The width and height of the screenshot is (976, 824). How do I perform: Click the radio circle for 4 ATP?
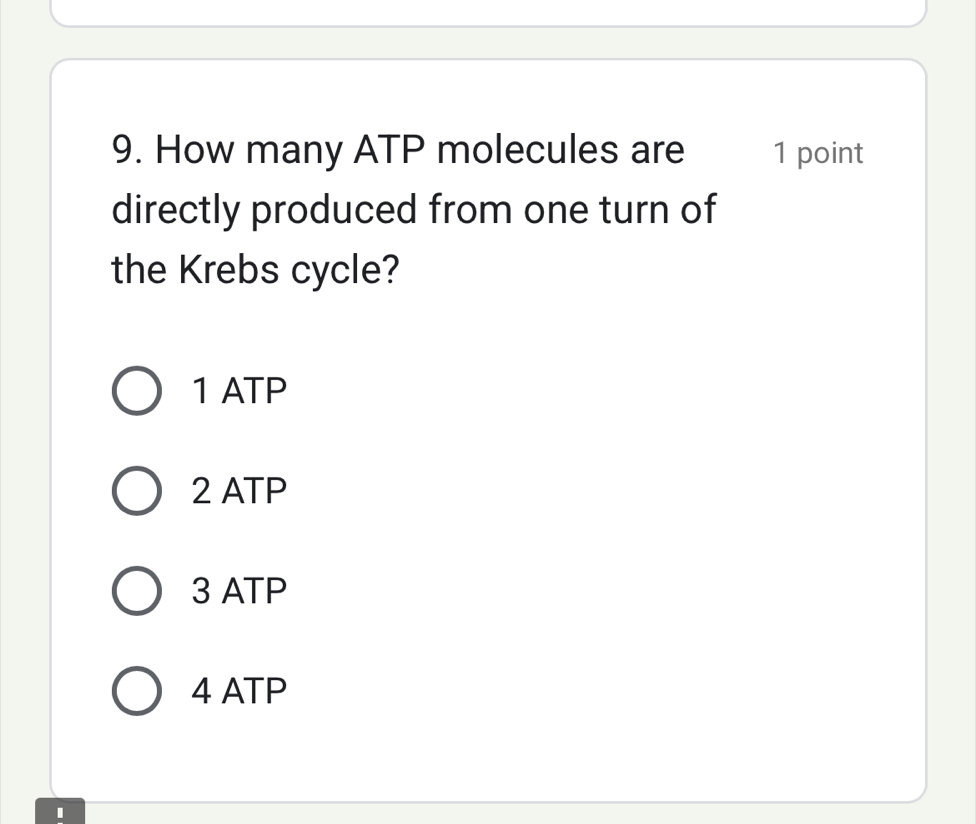pos(137,690)
